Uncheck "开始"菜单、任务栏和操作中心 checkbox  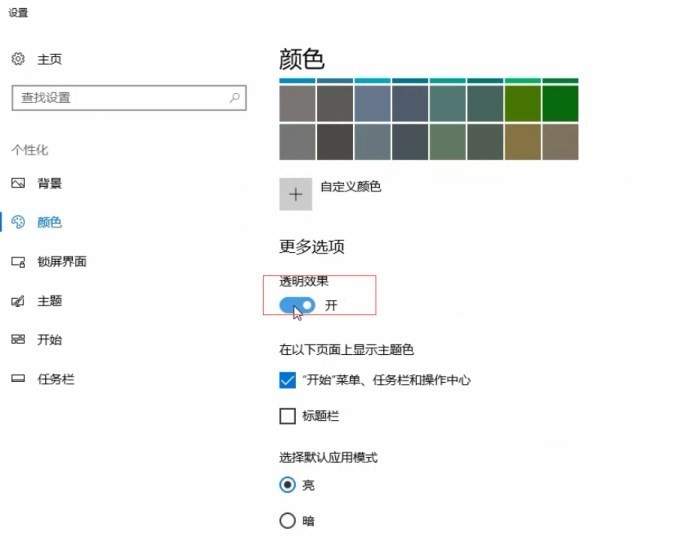[287, 380]
